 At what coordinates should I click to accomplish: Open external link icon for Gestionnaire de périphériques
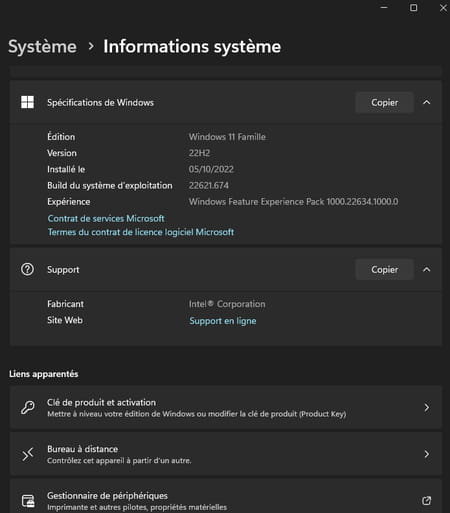pos(426,500)
